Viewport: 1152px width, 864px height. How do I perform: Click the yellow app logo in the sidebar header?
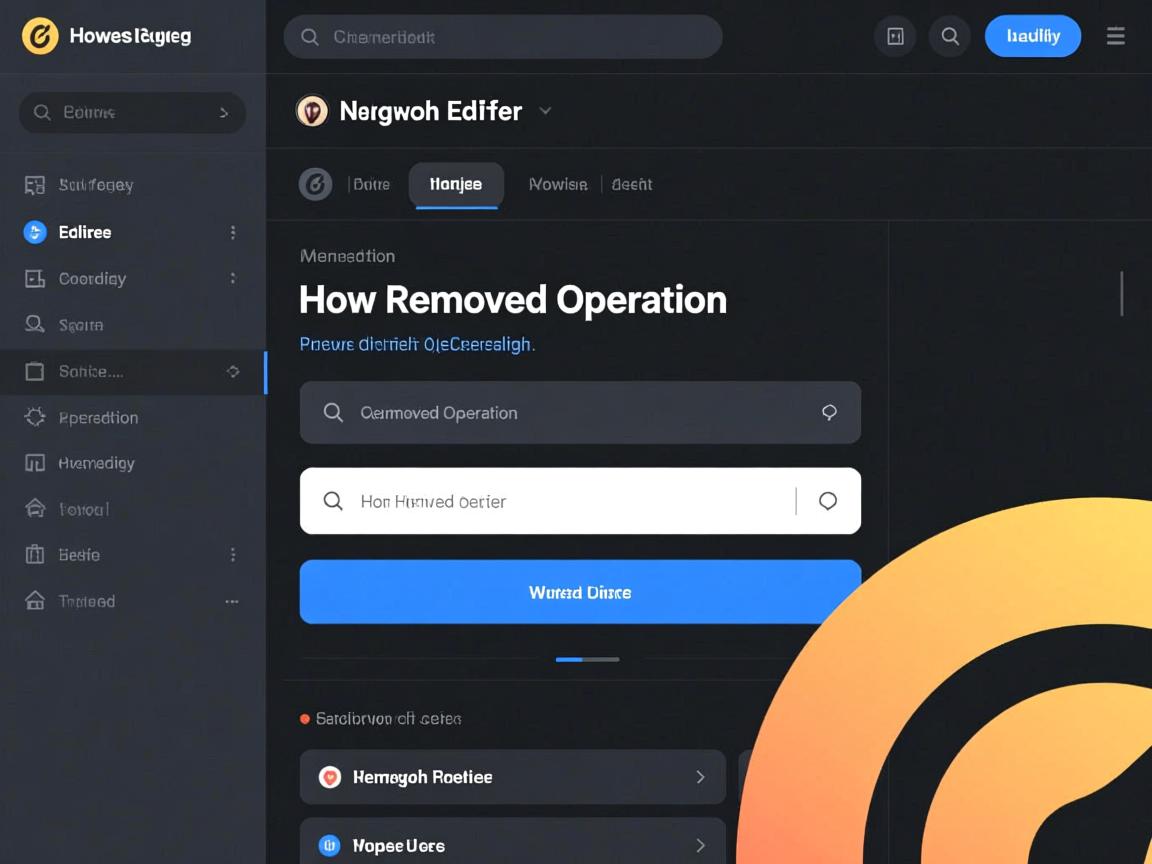[x=40, y=37]
